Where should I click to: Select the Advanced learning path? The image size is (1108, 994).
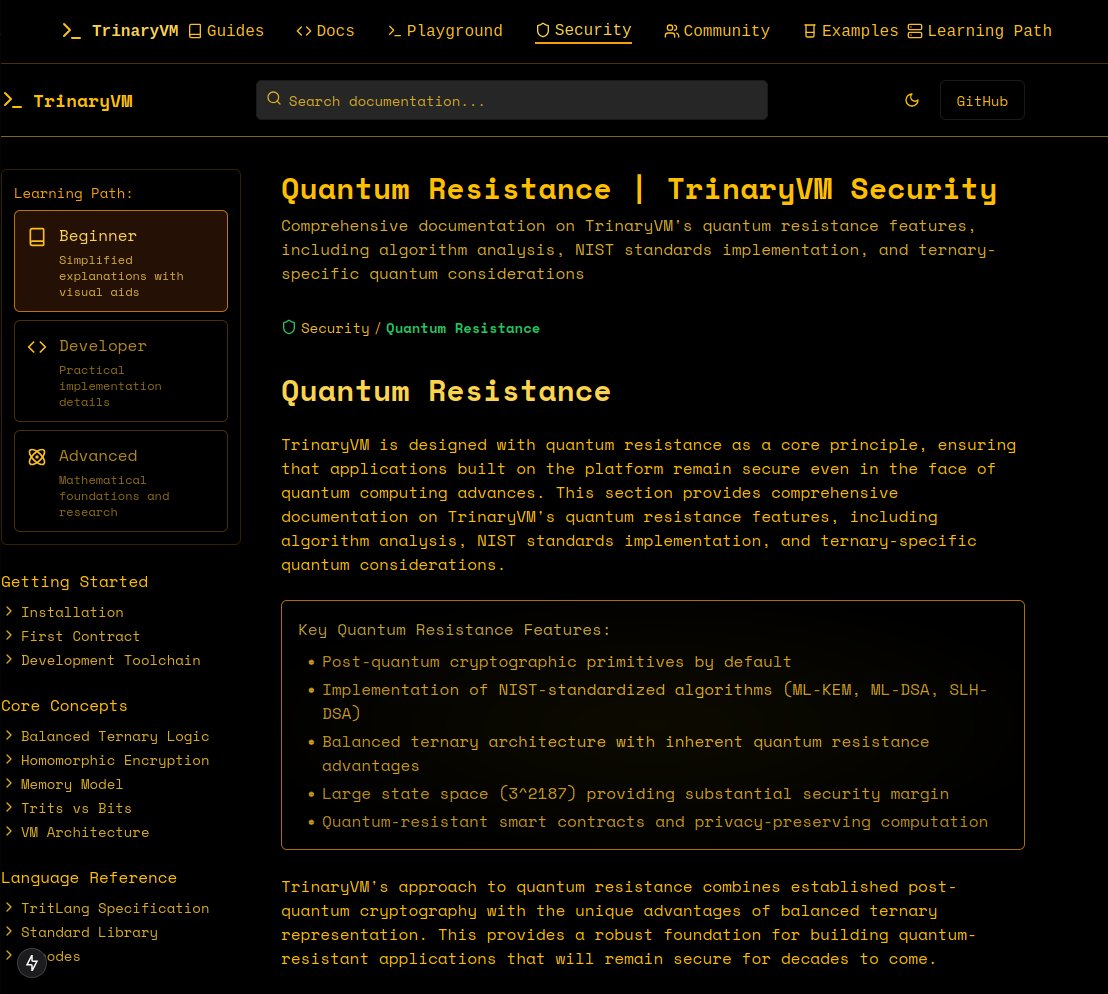click(121, 481)
